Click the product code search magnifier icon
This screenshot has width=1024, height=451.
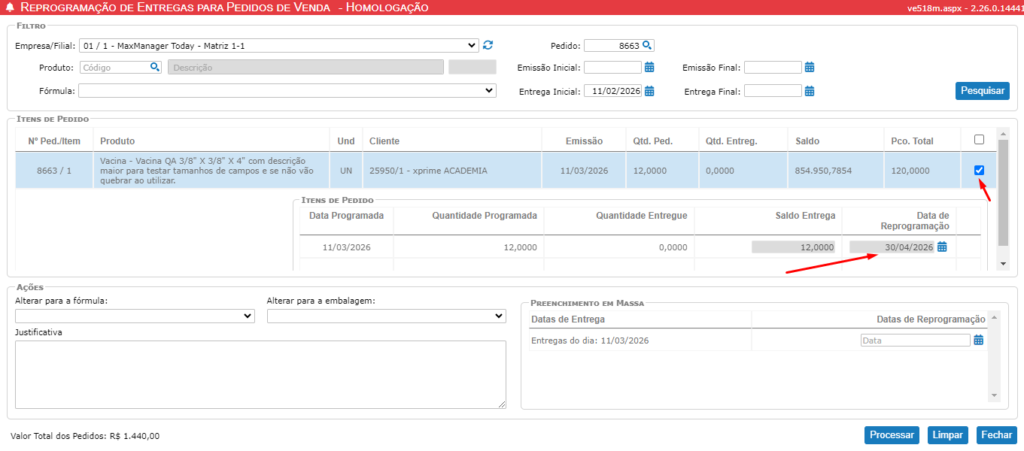(x=155, y=68)
